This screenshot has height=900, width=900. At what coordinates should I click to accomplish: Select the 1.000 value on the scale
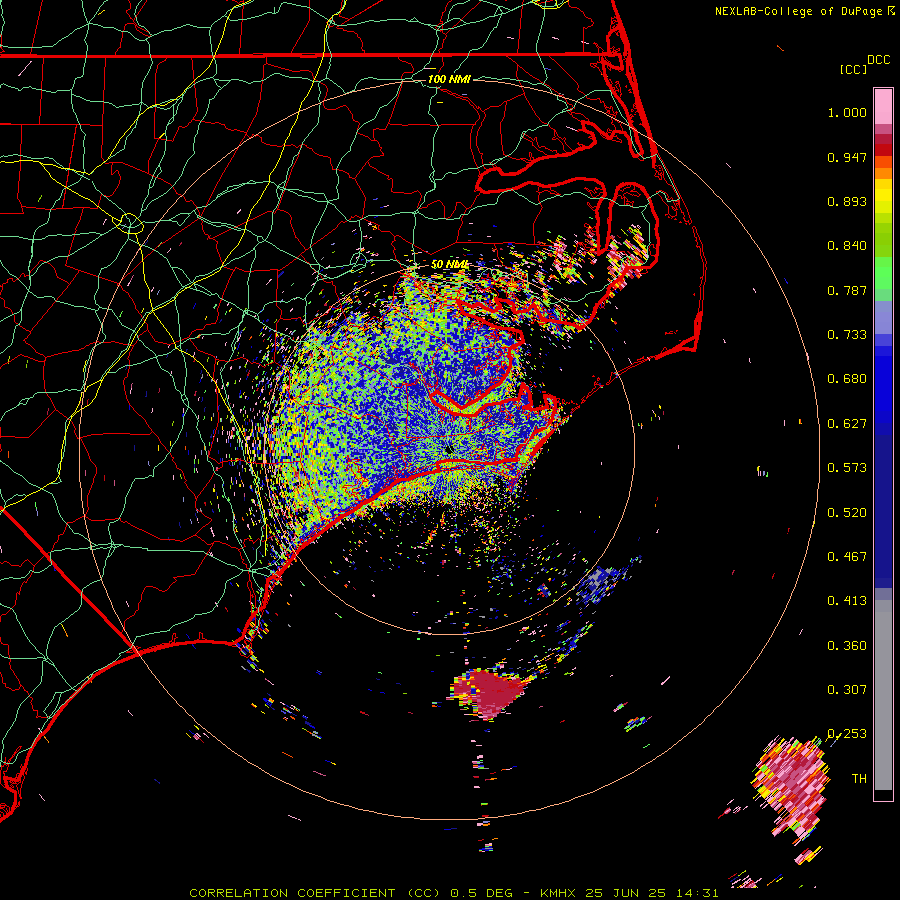click(847, 112)
